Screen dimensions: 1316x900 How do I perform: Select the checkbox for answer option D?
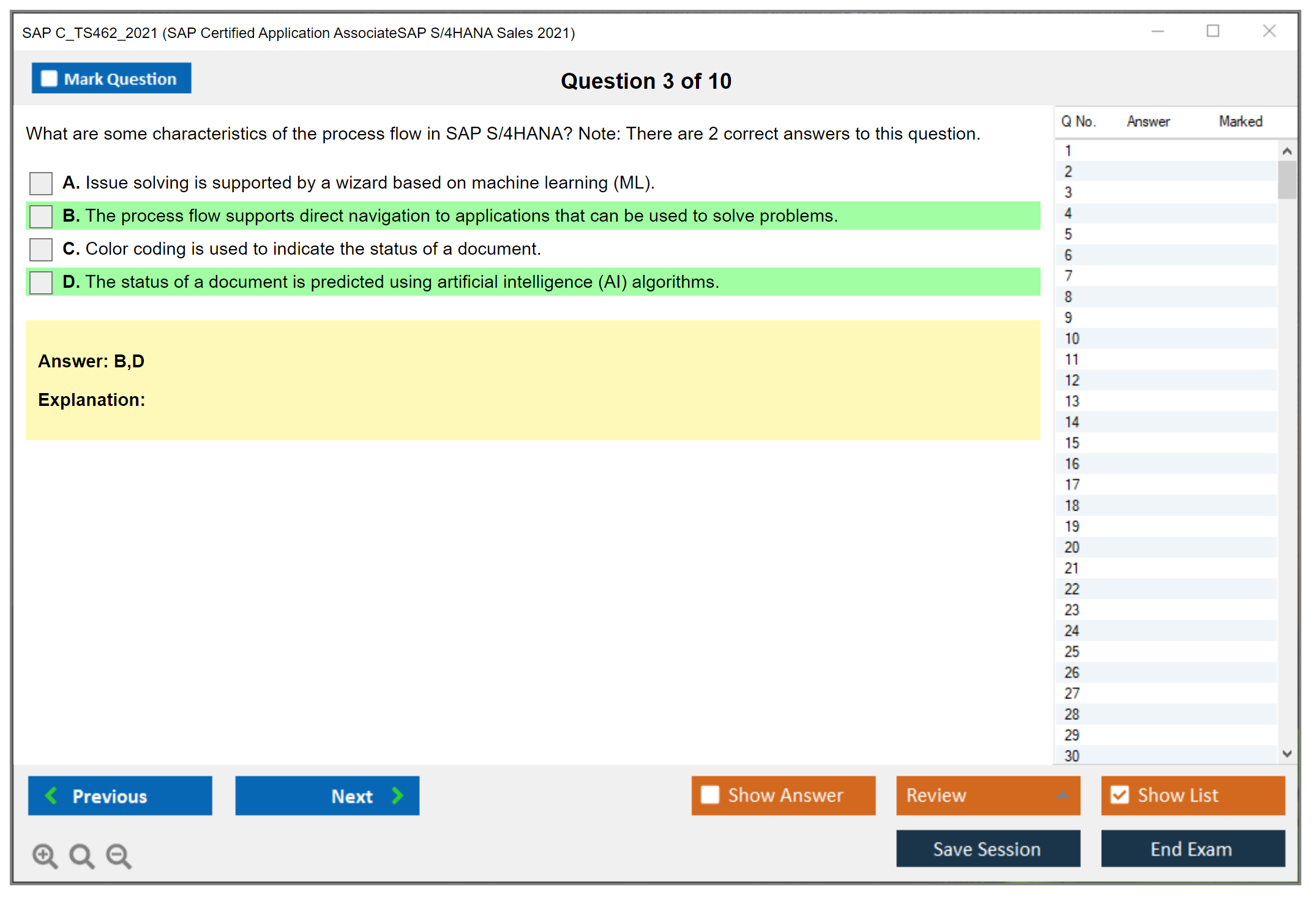tap(41, 282)
